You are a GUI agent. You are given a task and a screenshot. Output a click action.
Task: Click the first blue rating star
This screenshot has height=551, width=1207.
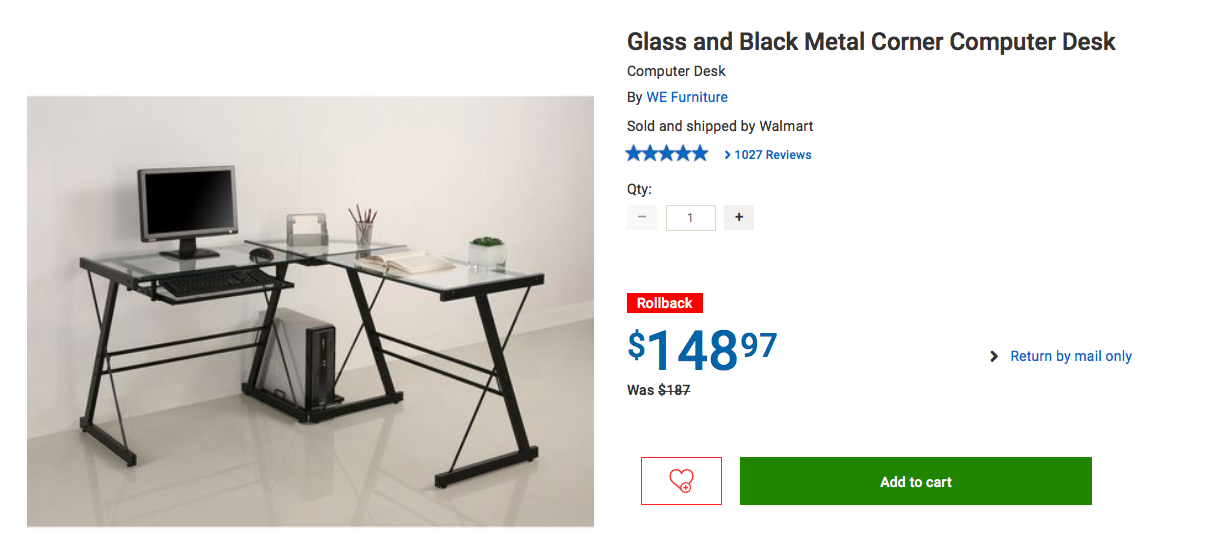634,154
